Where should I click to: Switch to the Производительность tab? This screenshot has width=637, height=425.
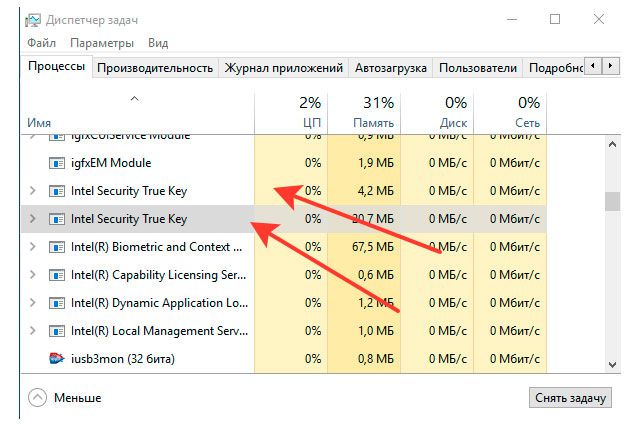pyautogui.click(x=155, y=68)
